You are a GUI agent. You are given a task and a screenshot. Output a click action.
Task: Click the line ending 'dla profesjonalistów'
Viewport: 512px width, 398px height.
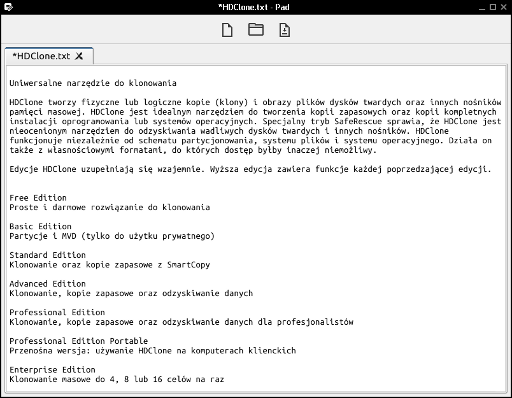click(181, 322)
